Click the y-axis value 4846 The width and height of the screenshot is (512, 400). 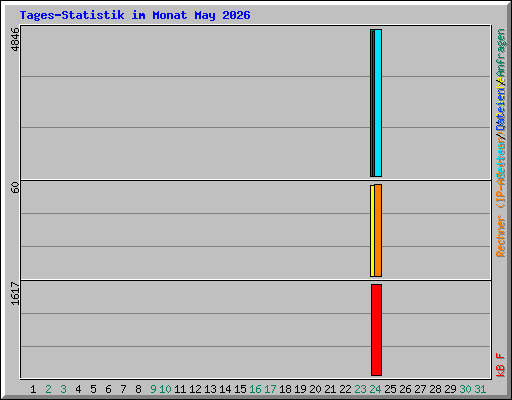pos(15,39)
